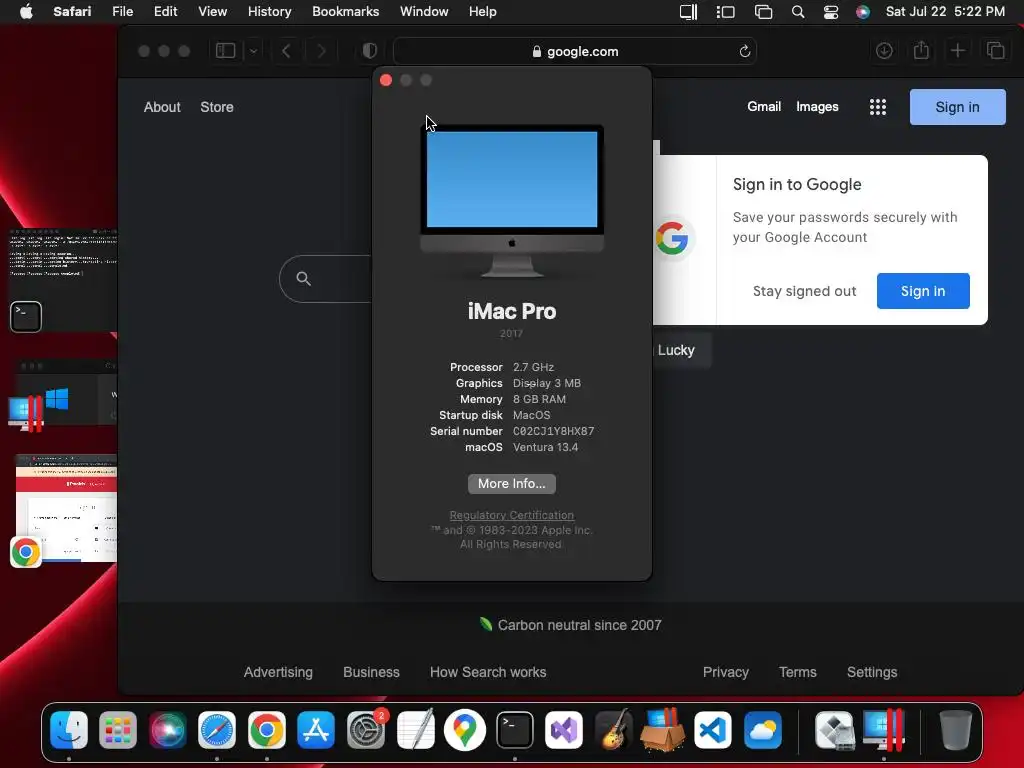The height and width of the screenshot is (768, 1024).
Task: Click Safari's Share button
Action: pos(921,50)
